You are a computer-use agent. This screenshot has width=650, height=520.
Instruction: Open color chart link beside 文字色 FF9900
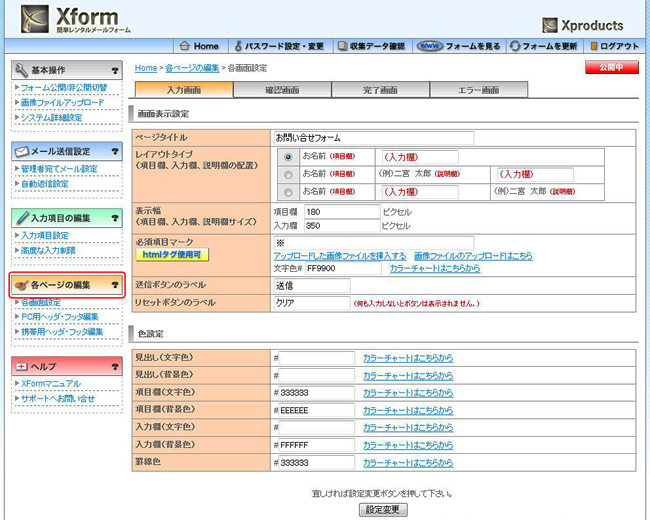click(x=435, y=268)
